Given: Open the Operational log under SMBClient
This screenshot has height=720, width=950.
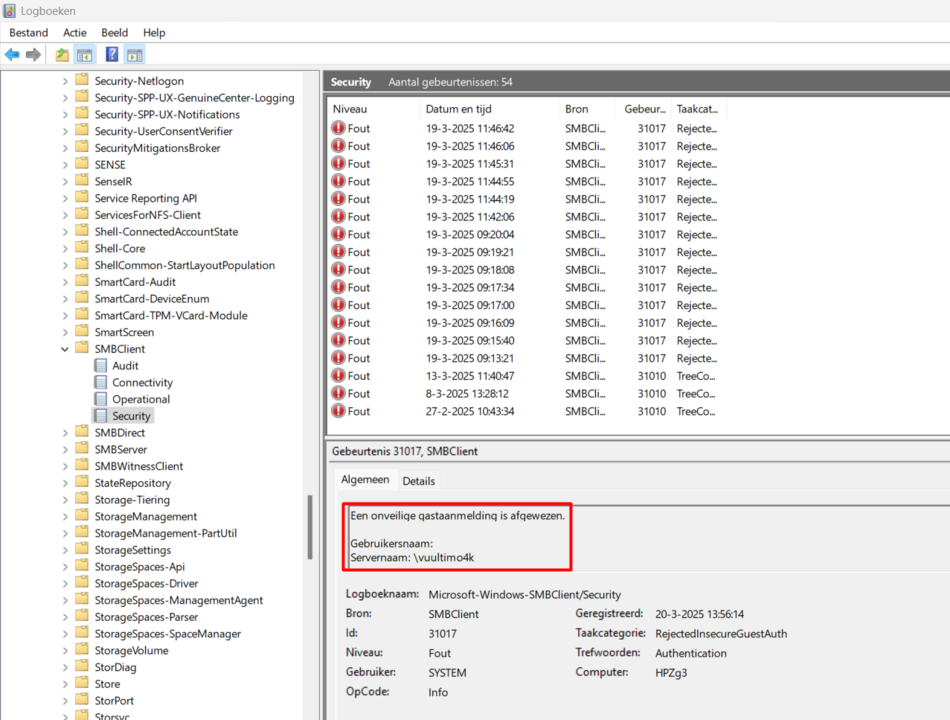Looking at the screenshot, I should [140, 399].
